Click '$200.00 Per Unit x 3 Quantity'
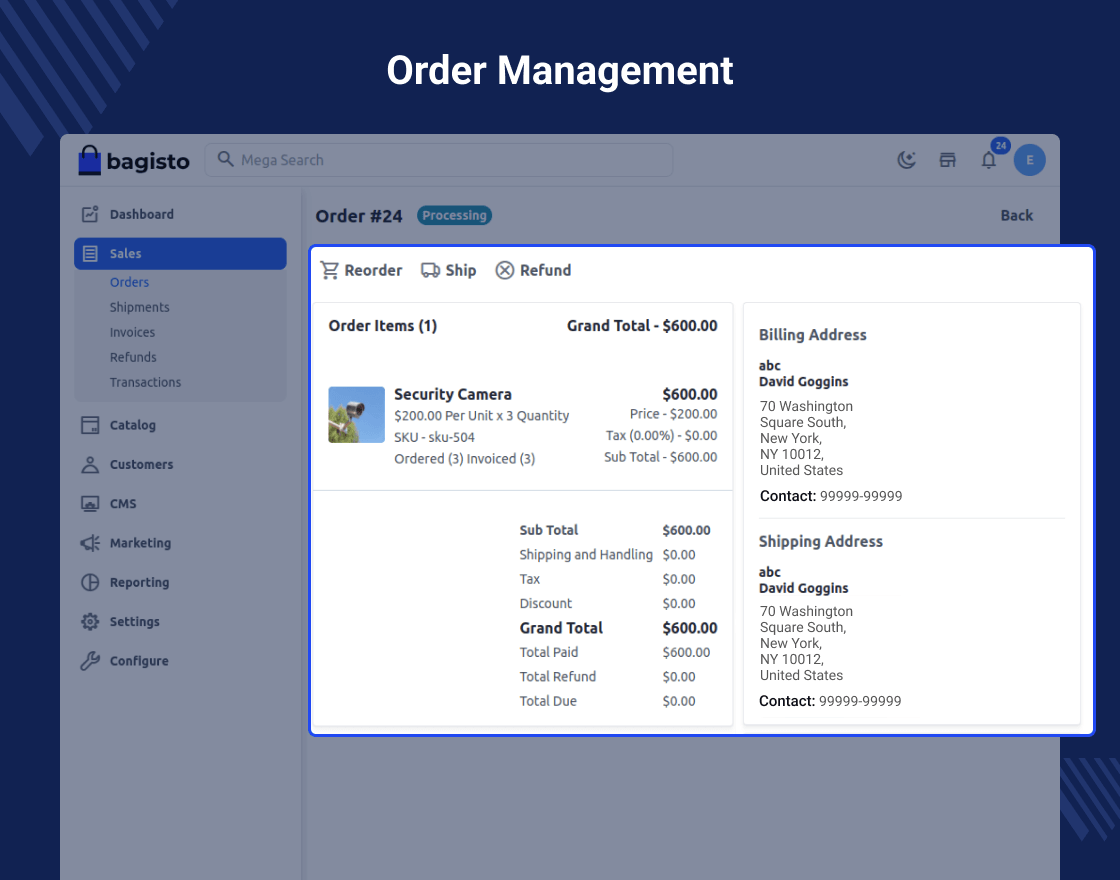 point(481,416)
